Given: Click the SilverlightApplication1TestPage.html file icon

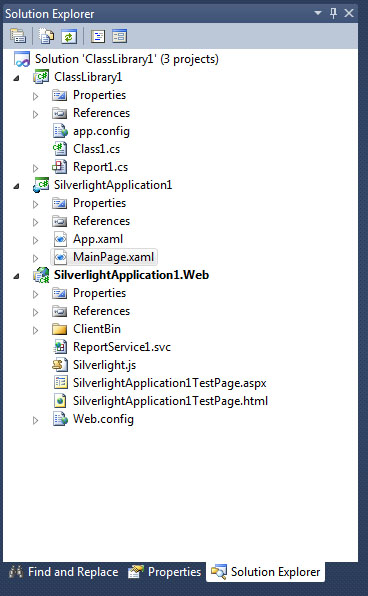Looking at the screenshot, I should [x=60, y=401].
